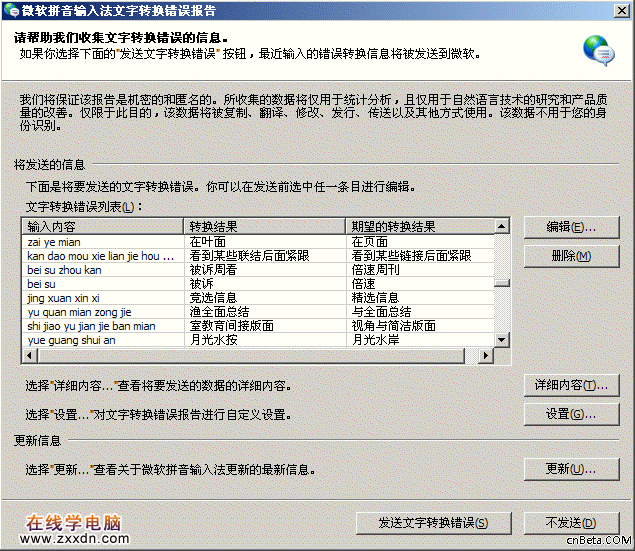The width and height of the screenshot is (635, 551).
Task: Click the conversion result '看到某些联结后面紧跟'
Action: pos(249,256)
